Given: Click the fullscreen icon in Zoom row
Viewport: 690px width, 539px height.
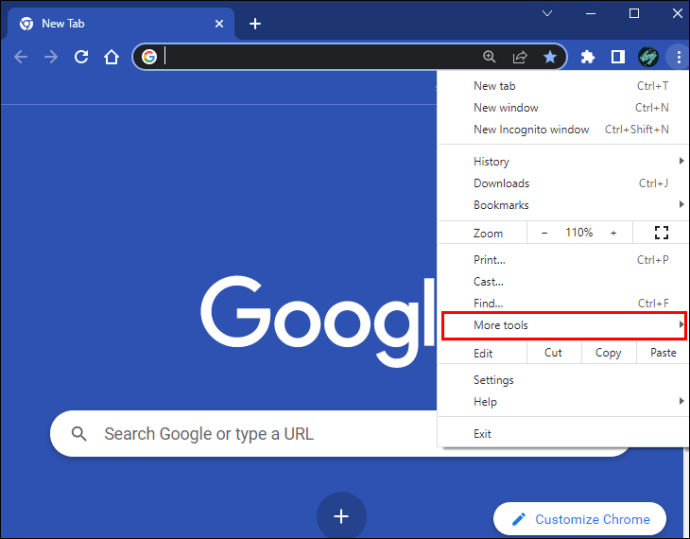Looking at the screenshot, I should (x=661, y=233).
